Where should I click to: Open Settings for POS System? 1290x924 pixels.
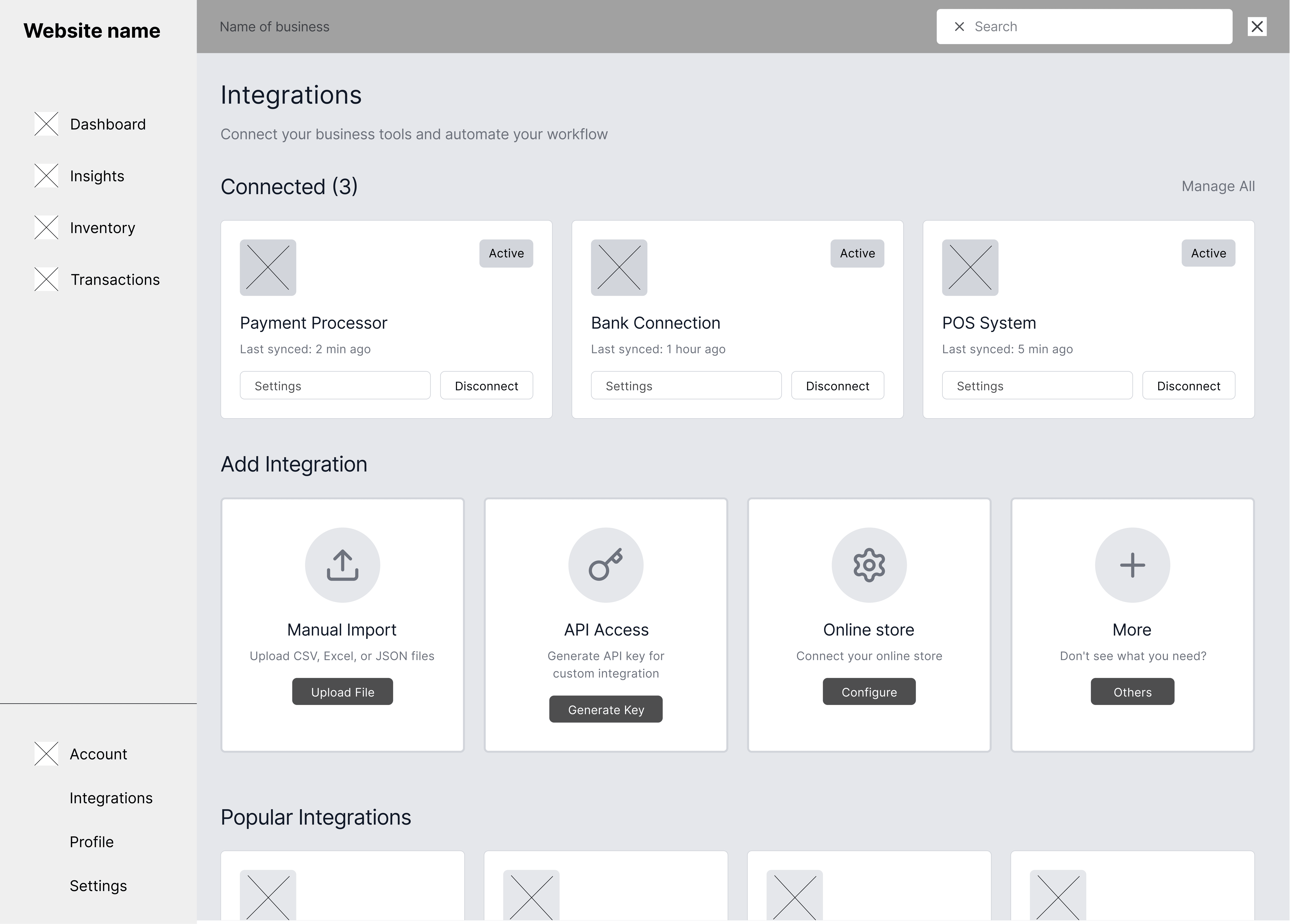click(1037, 386)
